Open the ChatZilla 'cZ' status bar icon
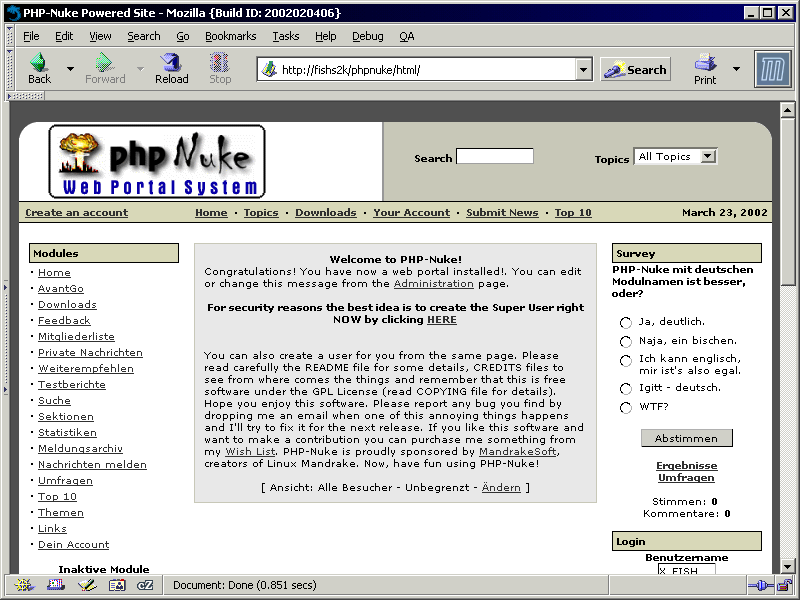The width and height of the screenshot is (800, 600). click(x=145, y=585)
